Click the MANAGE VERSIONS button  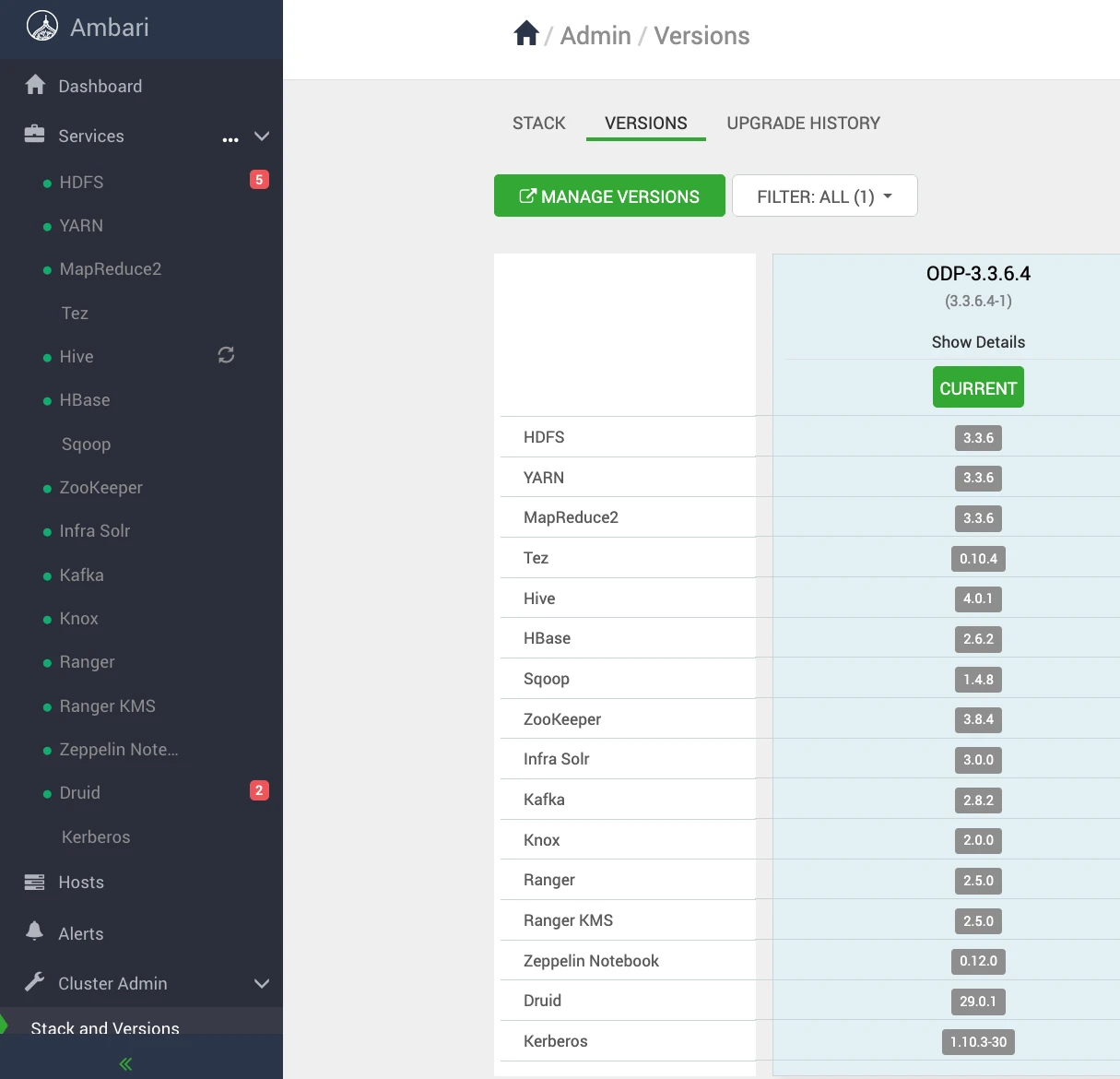[609, 196]
